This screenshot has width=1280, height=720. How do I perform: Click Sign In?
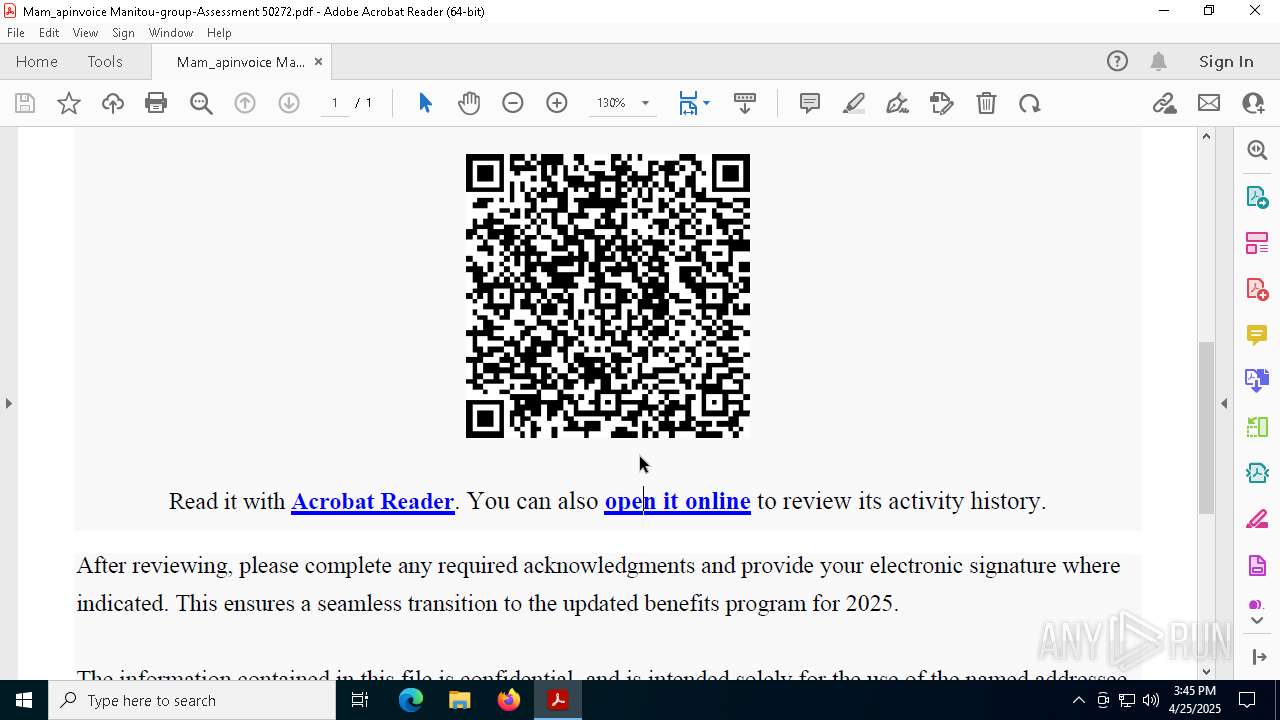[1226, 62]
